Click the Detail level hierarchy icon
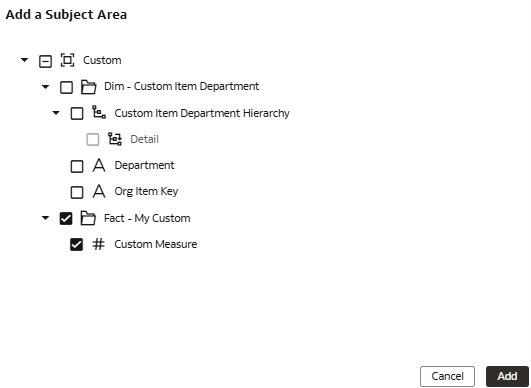This screenshot has height=388, width=531. click(x=115, y=139)
